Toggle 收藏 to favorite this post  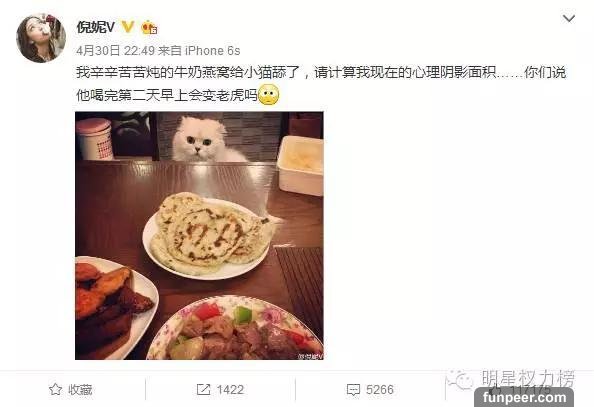coord(71,390)
